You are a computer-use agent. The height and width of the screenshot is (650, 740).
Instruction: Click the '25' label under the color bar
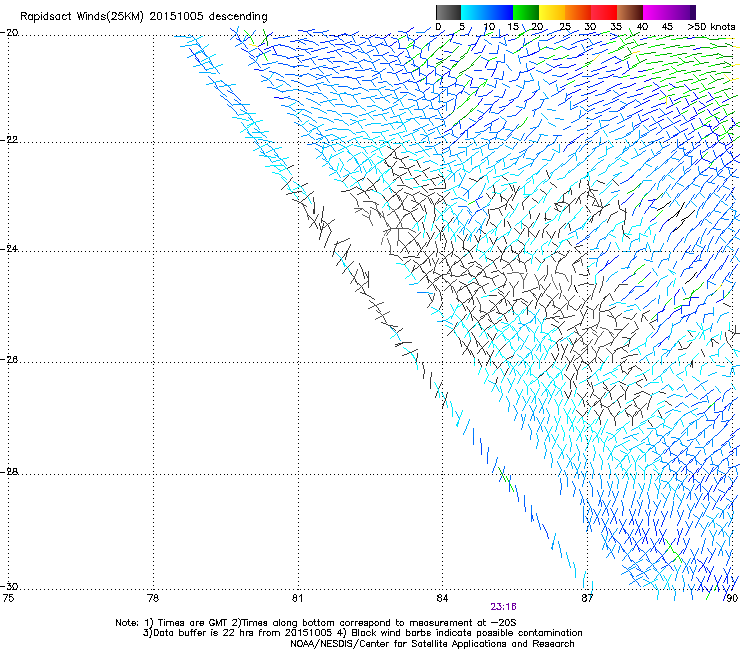click(x=565, y=27)
